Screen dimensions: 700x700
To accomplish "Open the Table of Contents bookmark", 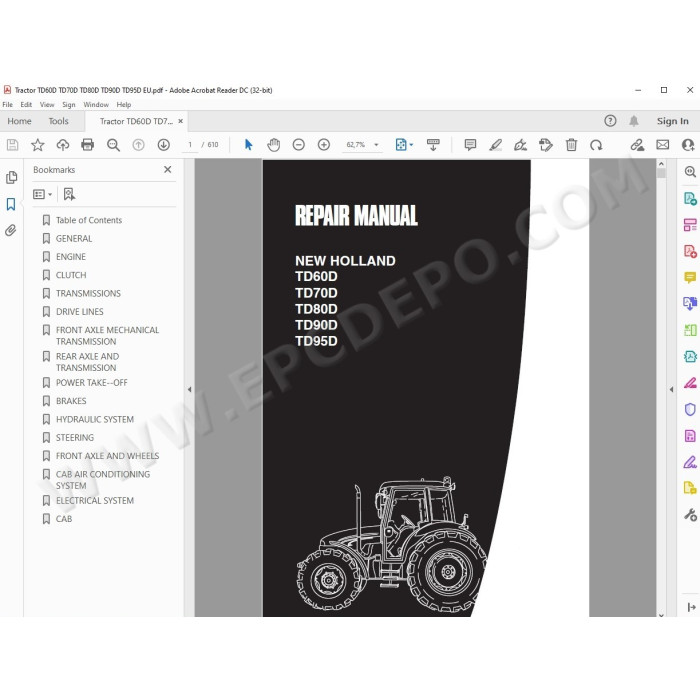I will tap(89, 220).
